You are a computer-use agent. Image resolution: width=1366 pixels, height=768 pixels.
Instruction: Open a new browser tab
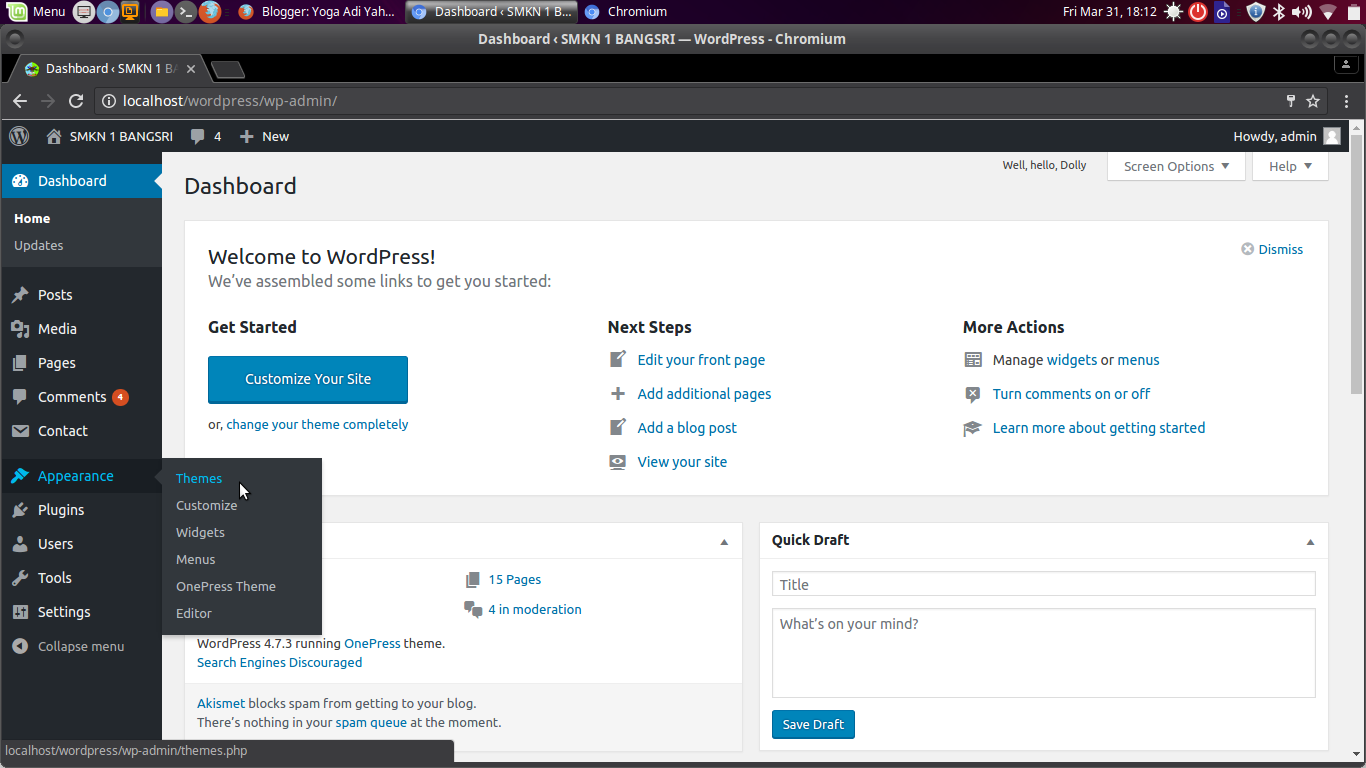tap(228, 69)
